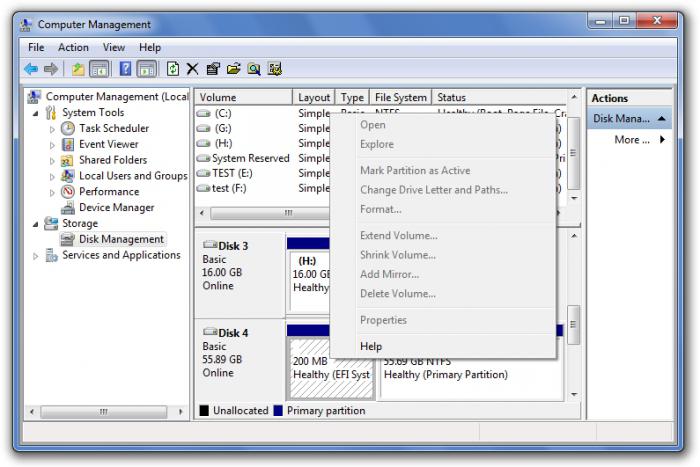The image size is (700, 467).
Task: Click the Task Scheduler clock icon
Action: 67,128
